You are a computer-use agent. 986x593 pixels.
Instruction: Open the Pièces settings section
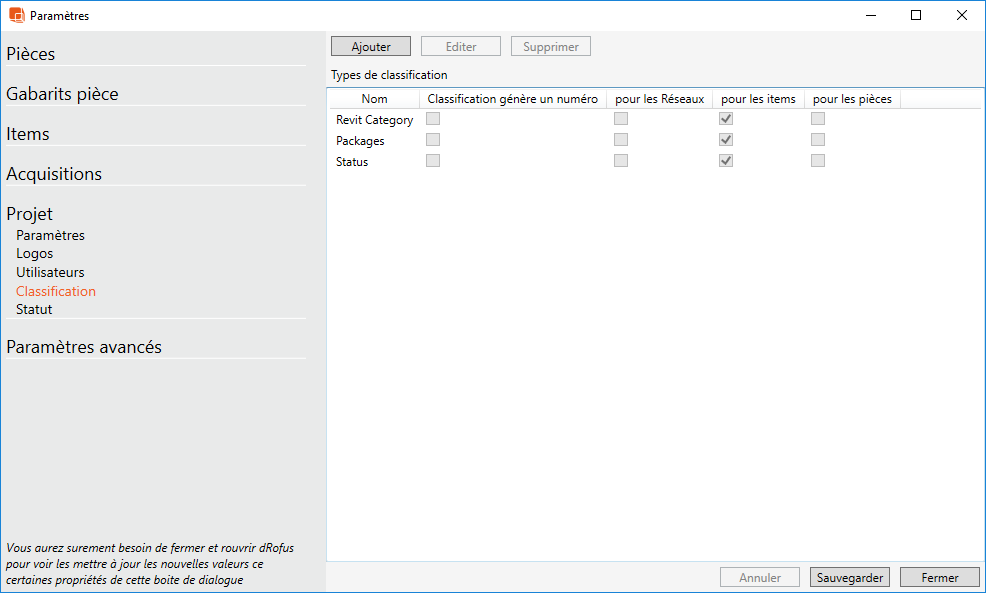click(x=31, y=54)
